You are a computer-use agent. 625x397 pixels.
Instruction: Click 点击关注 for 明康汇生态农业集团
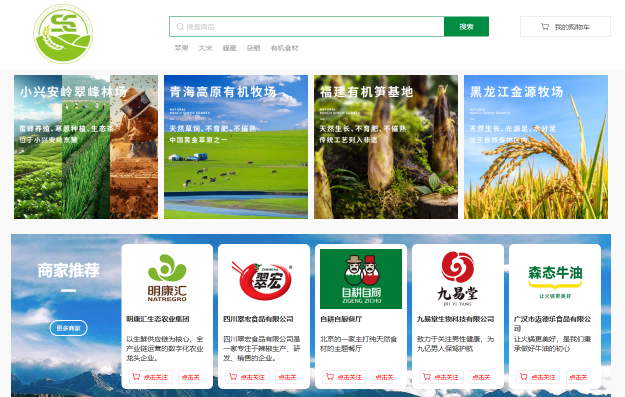(x=151, y=377)
